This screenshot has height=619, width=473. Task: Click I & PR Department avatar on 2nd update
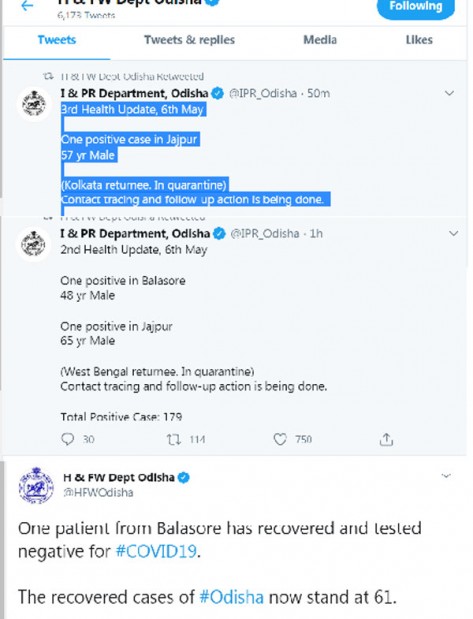[x=33, y=244]
